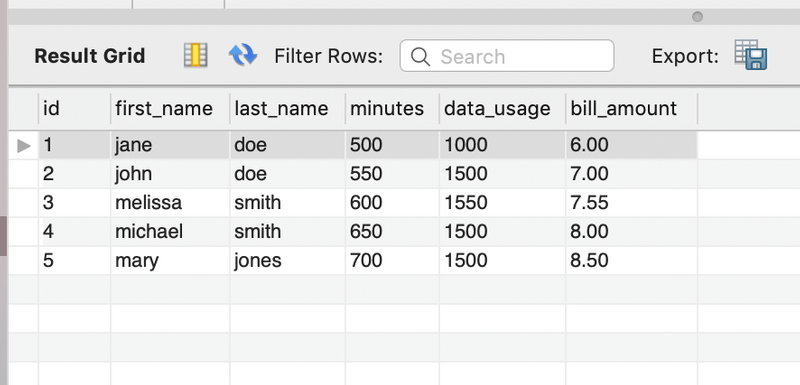The image size is (800, 385).
Task: Select the cell containing melissa
Action: (170, 203)
